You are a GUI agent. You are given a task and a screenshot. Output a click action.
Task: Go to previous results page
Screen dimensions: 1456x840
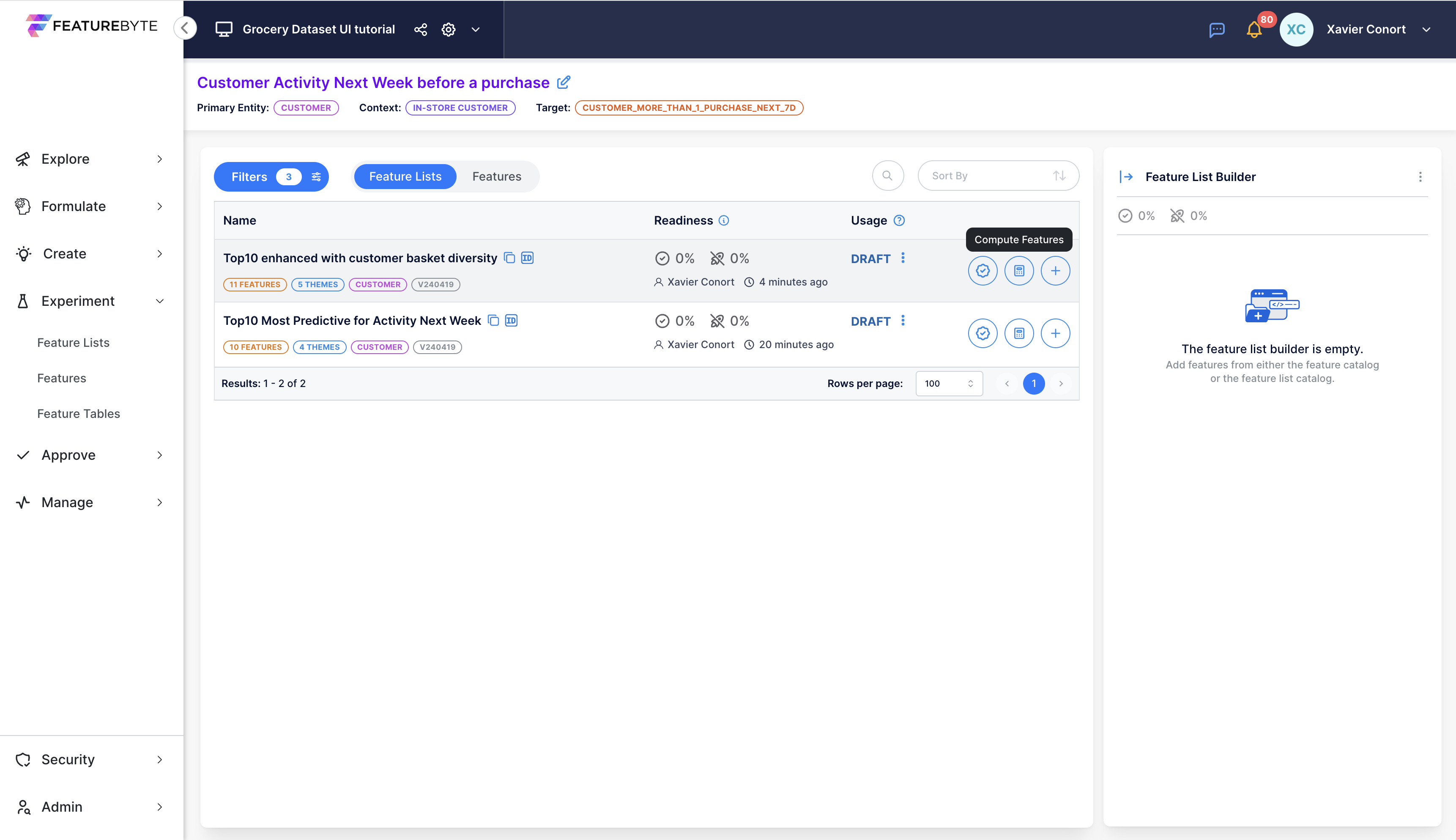tap(1007, 384)
